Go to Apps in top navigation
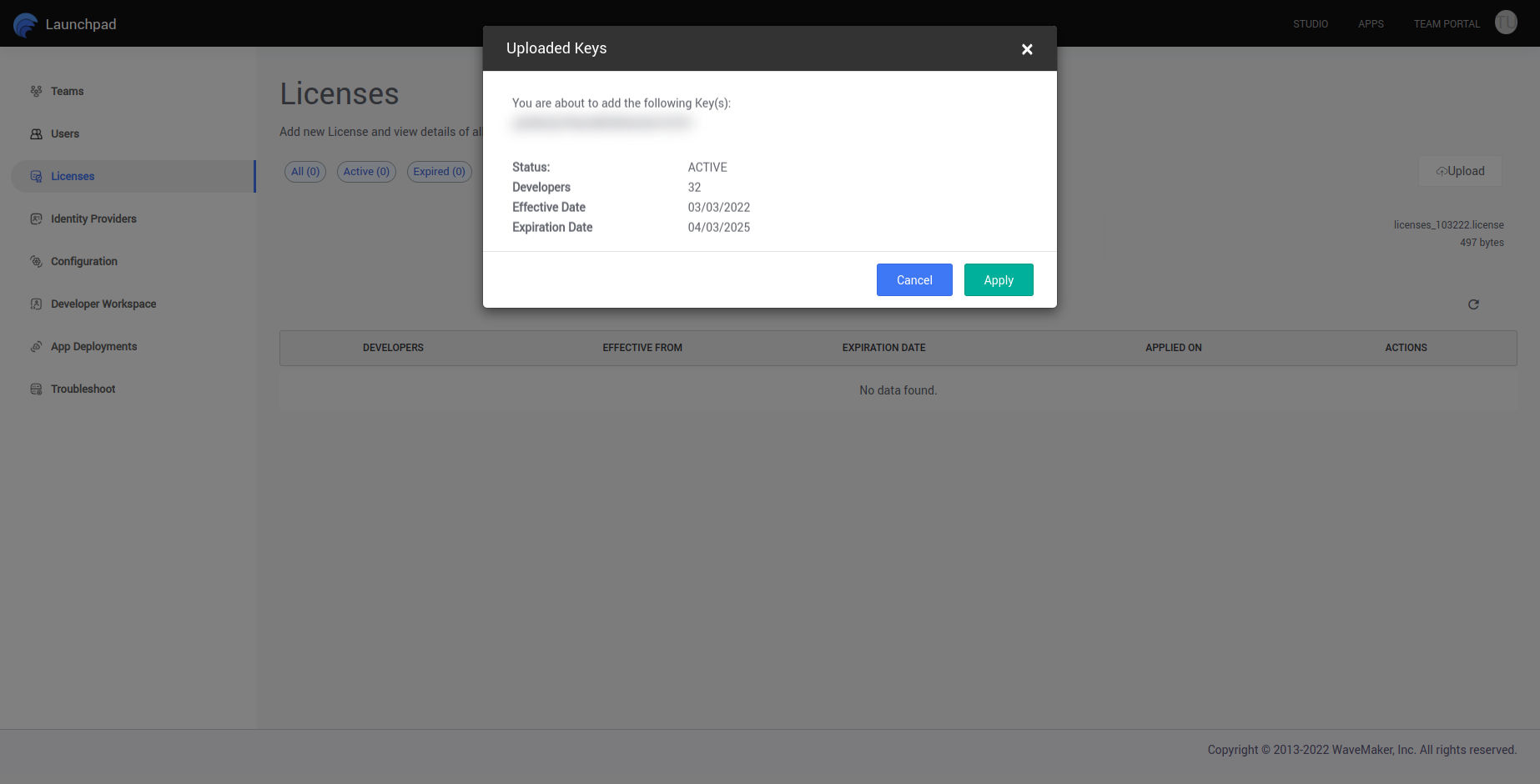1540x784 pixels. pyautogui.click(x=1370, y=24)
